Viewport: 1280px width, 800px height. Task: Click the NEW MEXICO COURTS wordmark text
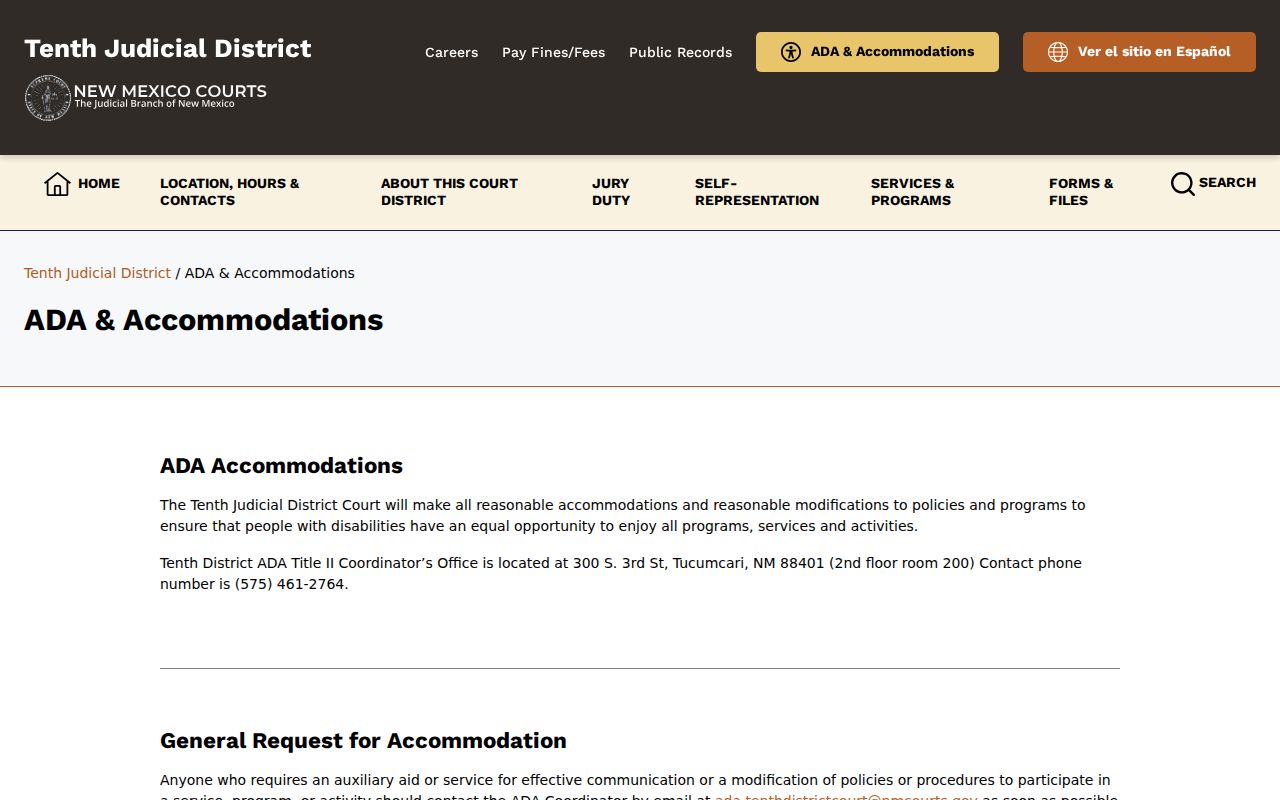pyautogui.click(x=170, y=91)
